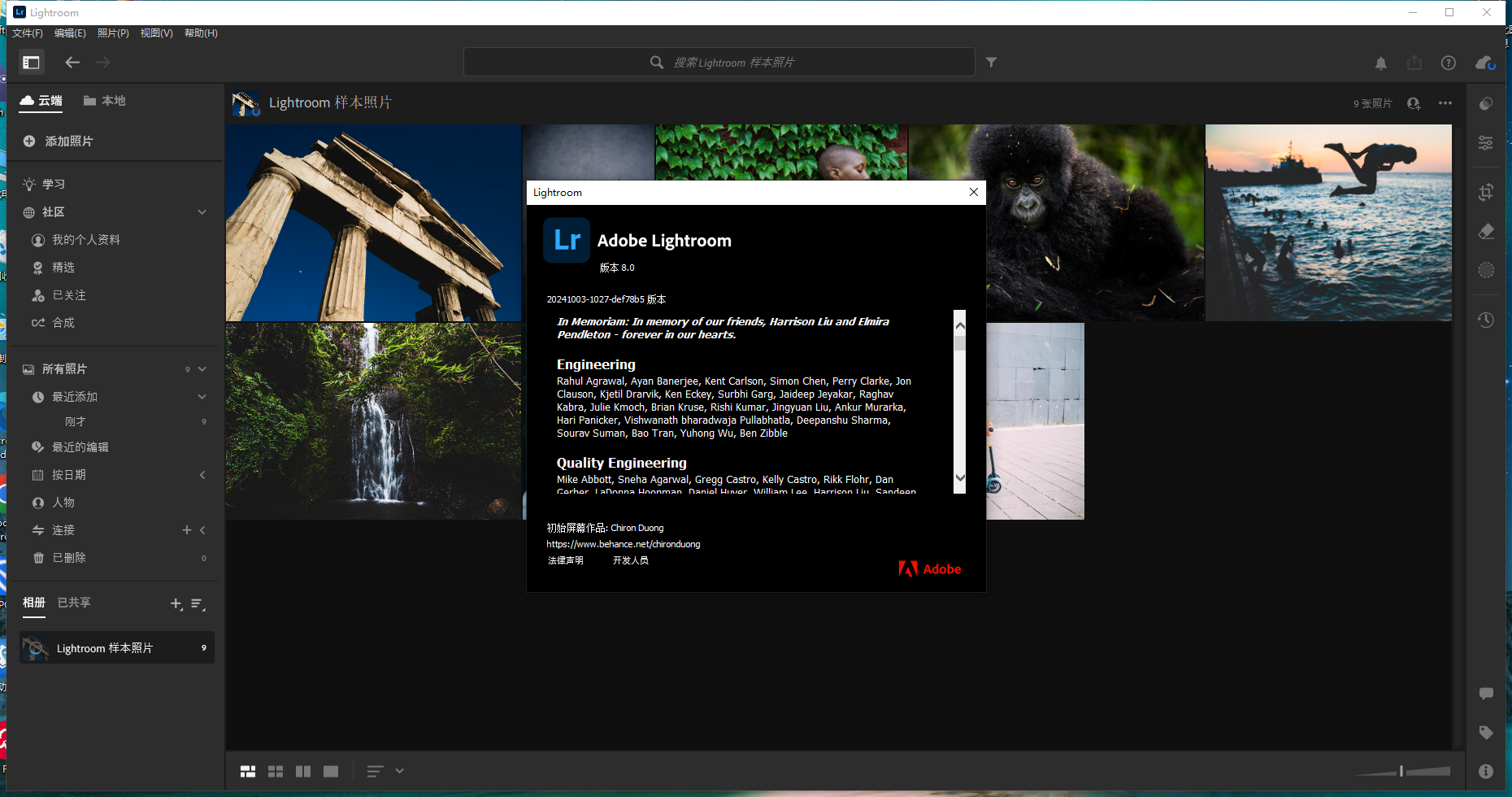Open the Presets panel icon
Viewport: 1512px width, 797px height.
coord(1486,103)
